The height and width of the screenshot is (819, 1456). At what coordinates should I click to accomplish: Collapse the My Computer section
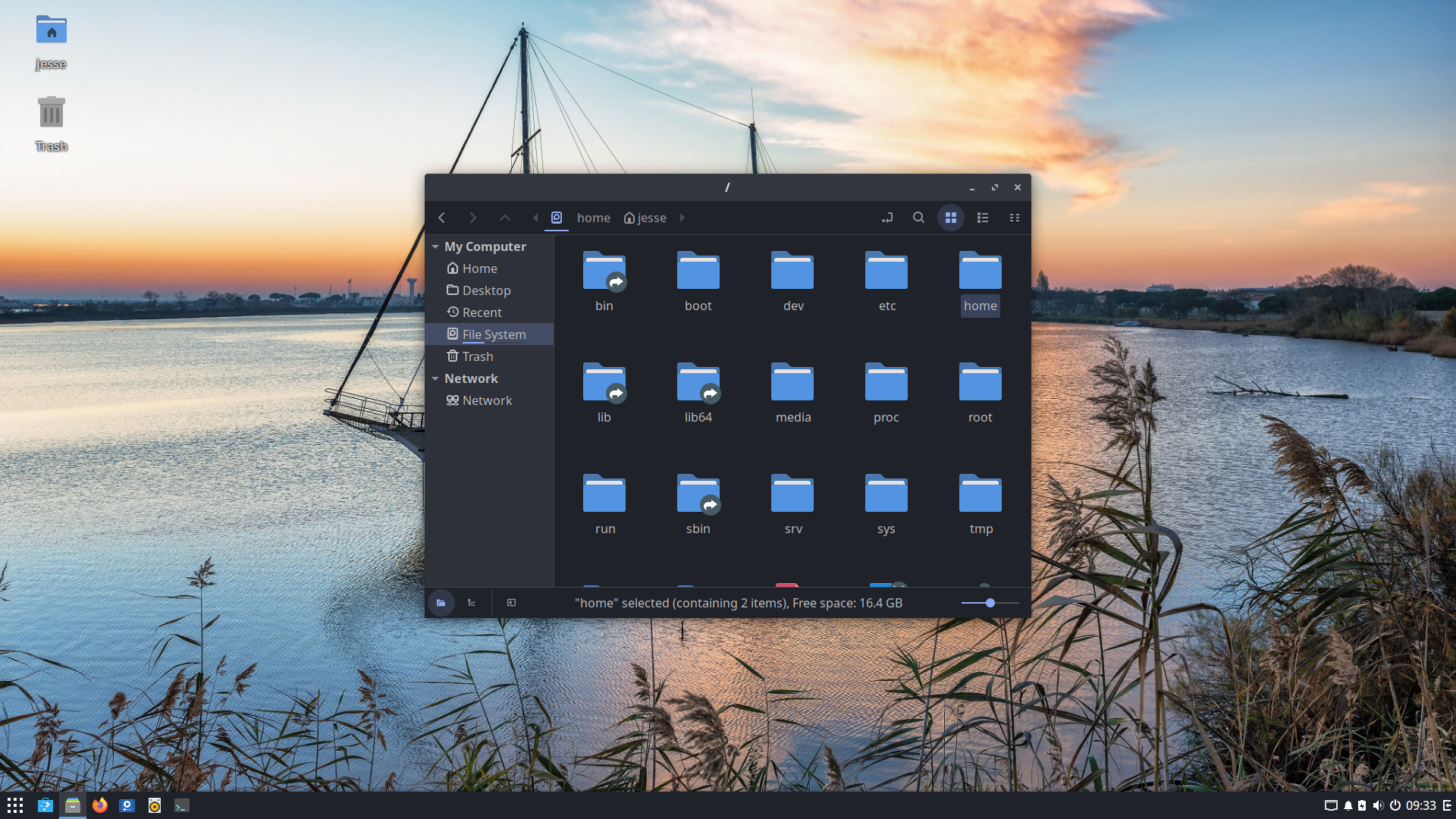tap(435, 247)
